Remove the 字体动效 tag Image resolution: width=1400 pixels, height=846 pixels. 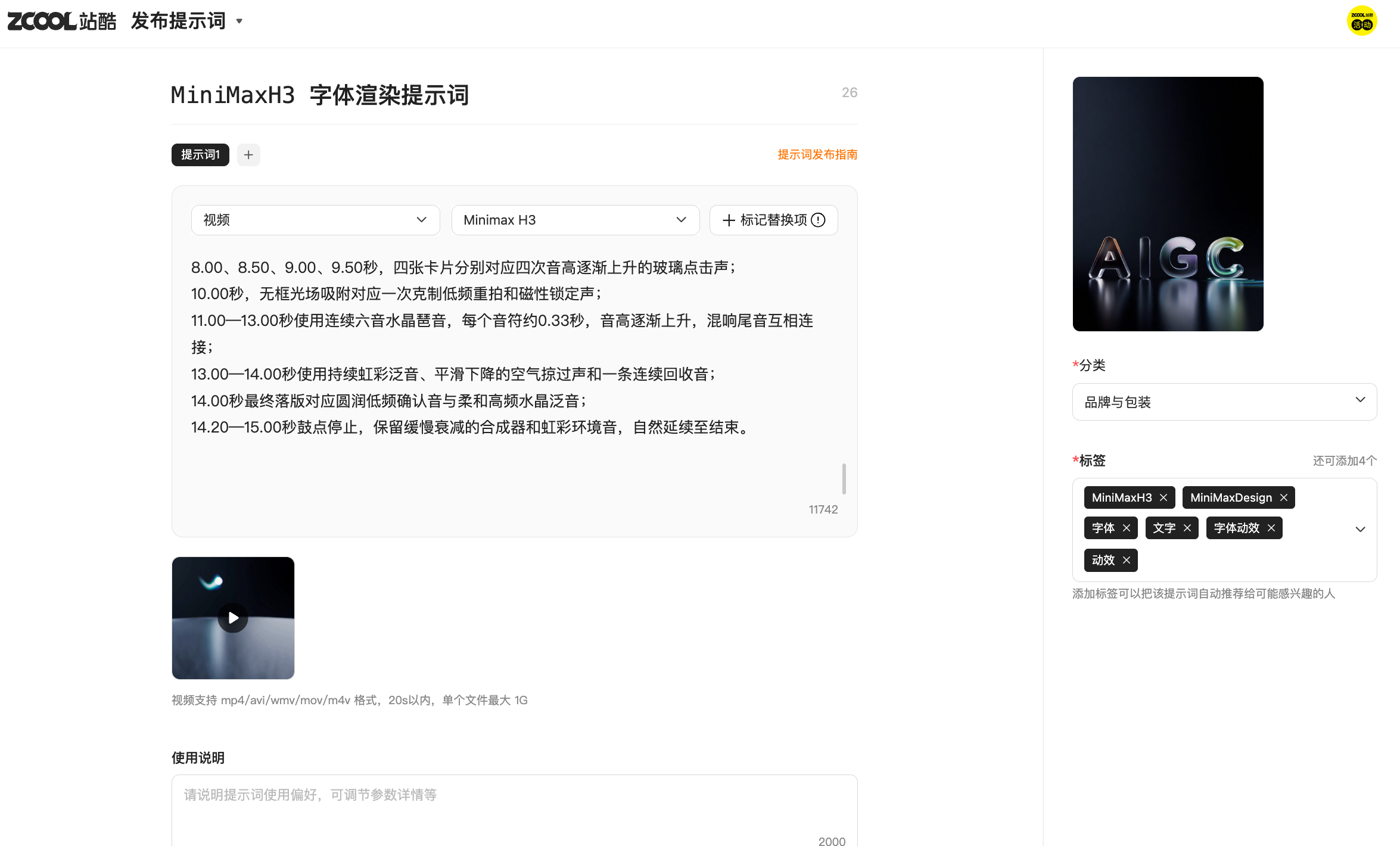coord(1271,528)
